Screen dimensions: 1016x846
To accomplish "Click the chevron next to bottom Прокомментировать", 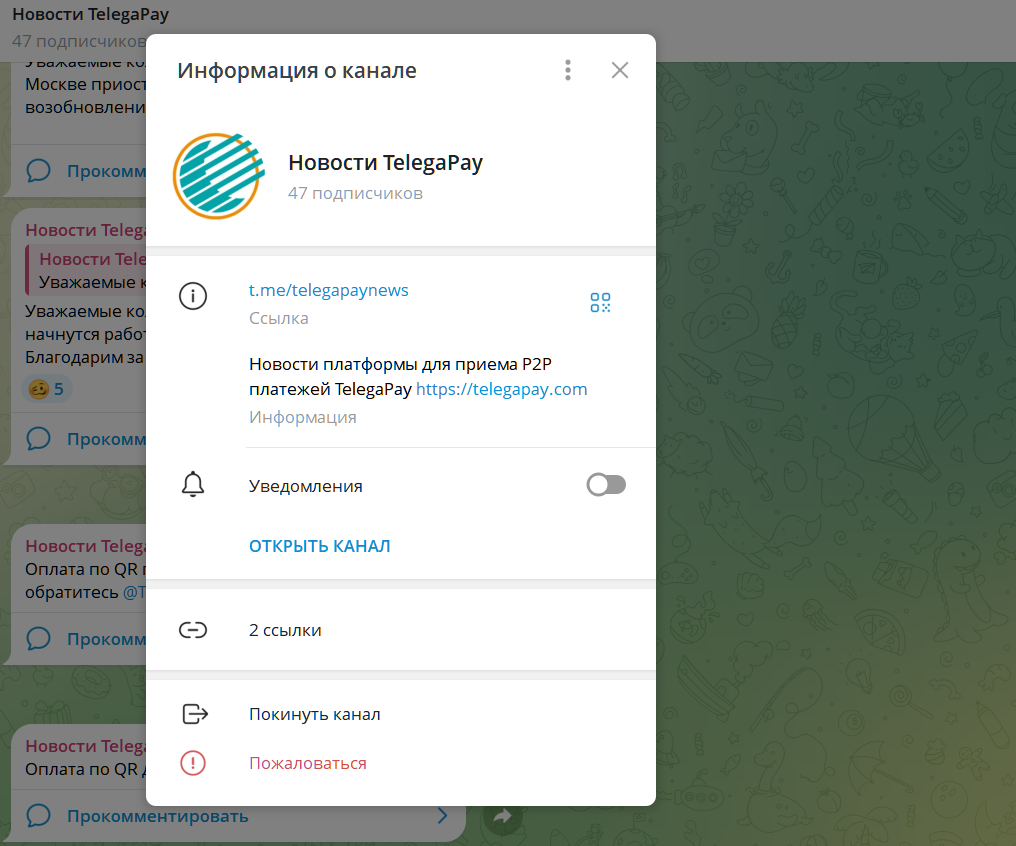I will point(442,816).
